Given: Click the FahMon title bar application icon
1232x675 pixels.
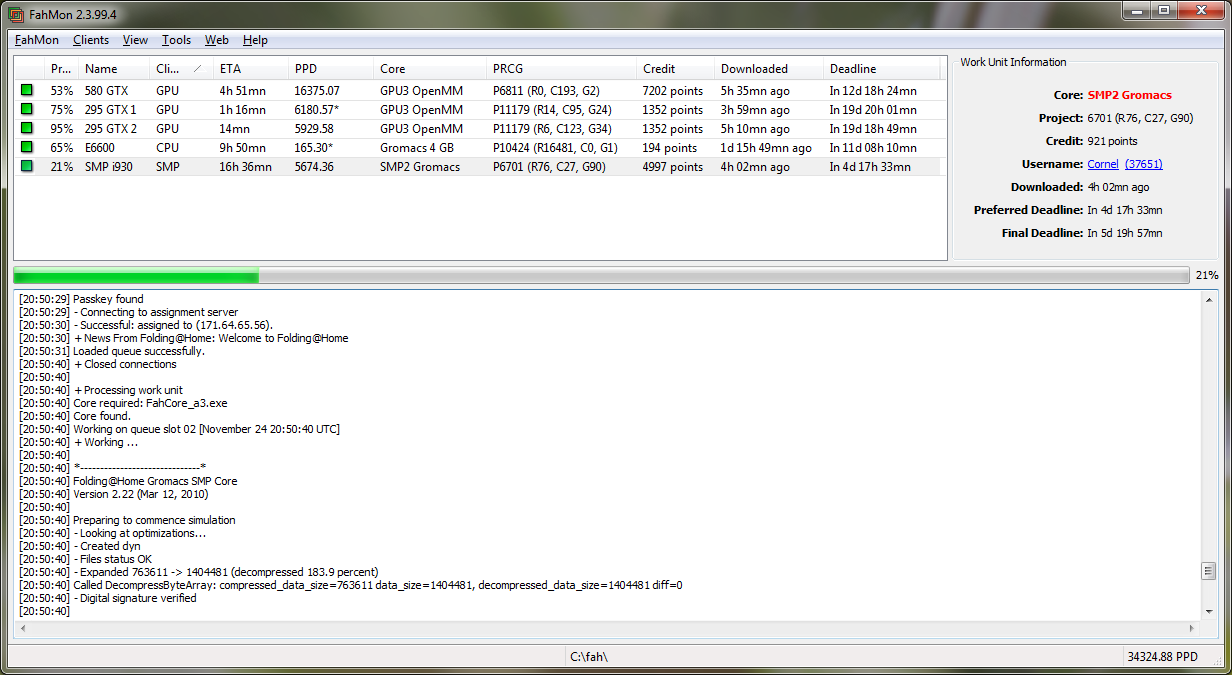Looking at the screenshot, I should [15, 13].
